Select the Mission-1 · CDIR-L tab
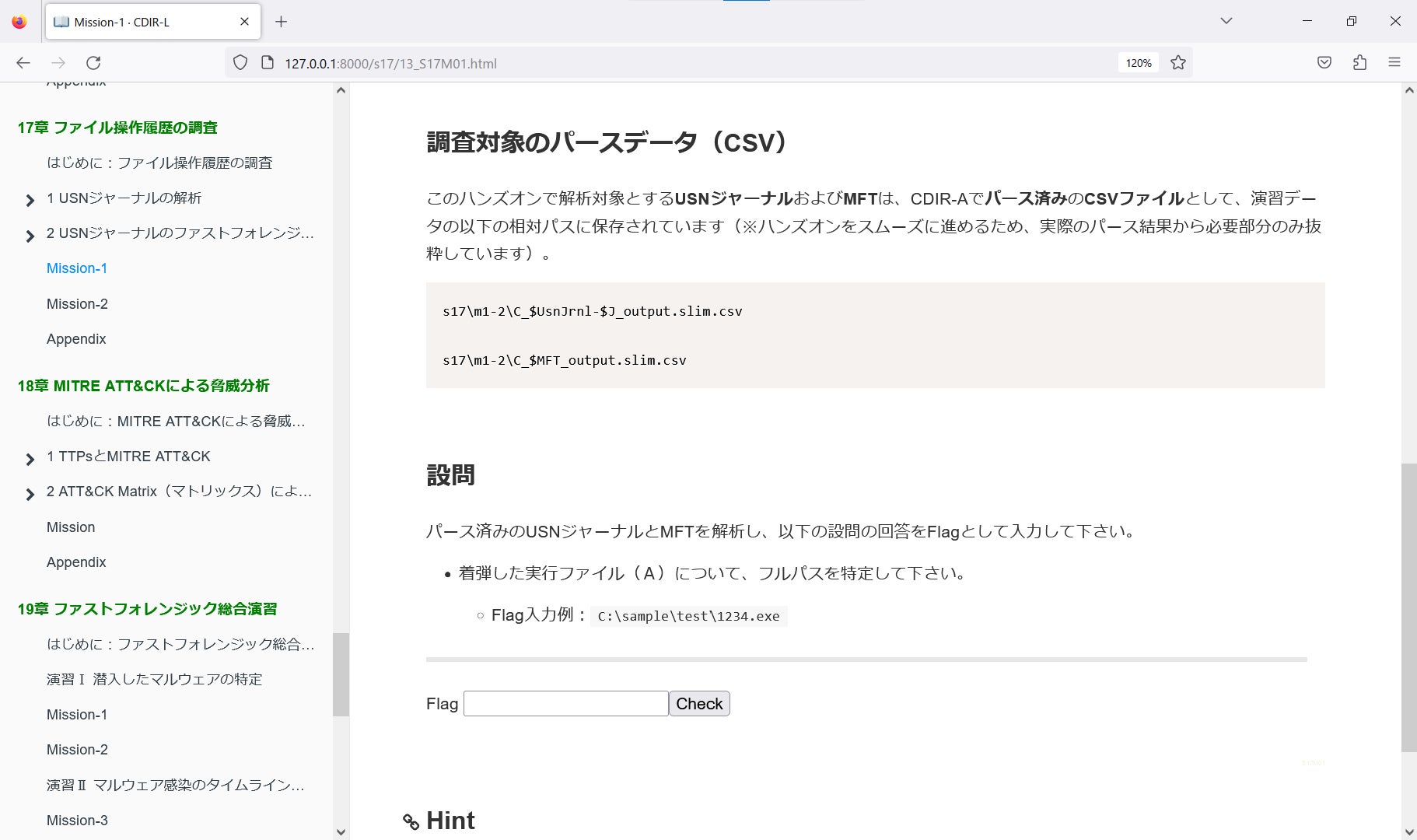Viewport: 1417px width, 840px height. coord(153,22)
